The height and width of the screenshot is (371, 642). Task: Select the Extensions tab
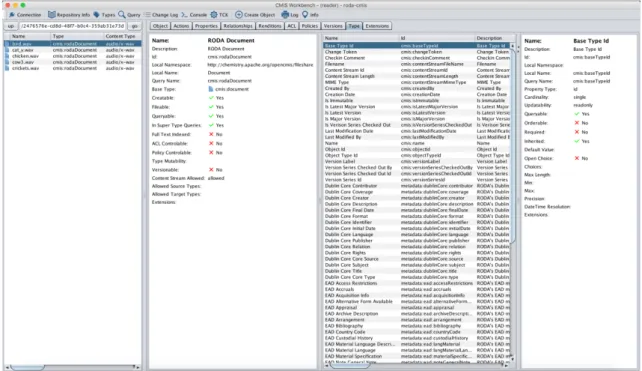(x=377, y=26)
